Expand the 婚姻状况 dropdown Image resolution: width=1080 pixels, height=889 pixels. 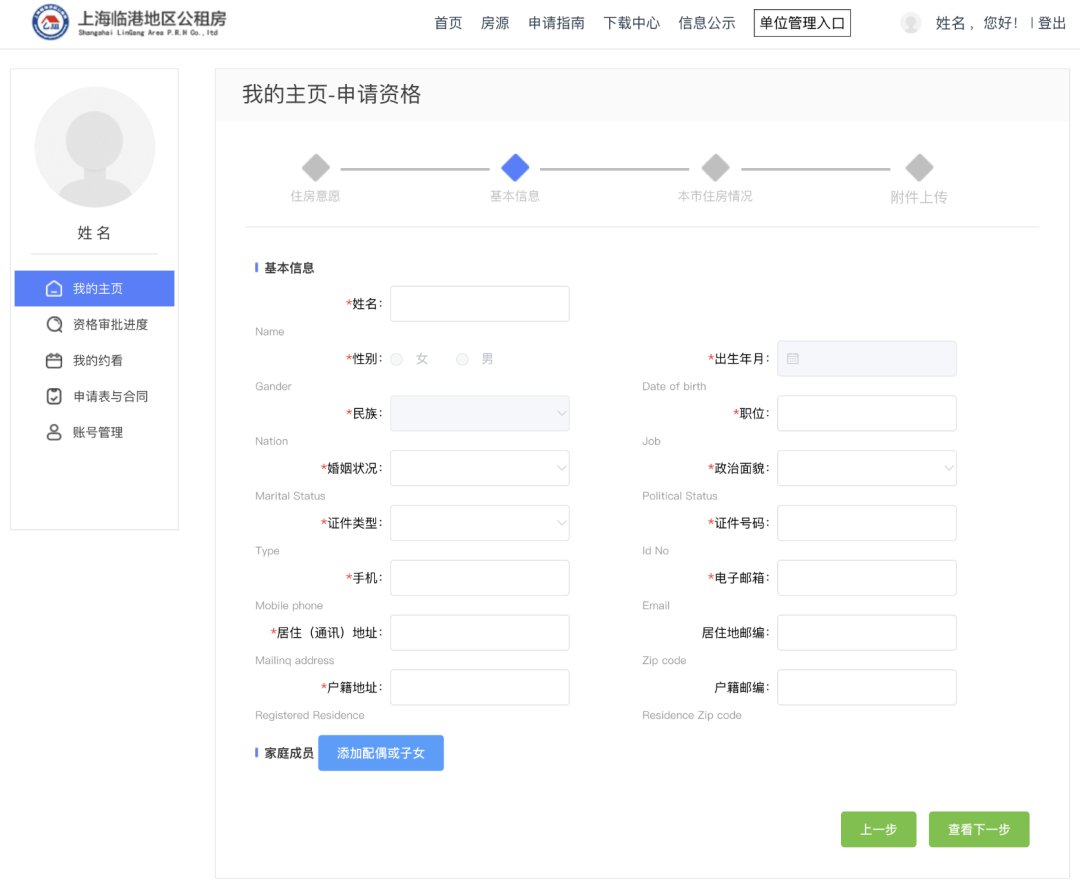tap(480, 468)
